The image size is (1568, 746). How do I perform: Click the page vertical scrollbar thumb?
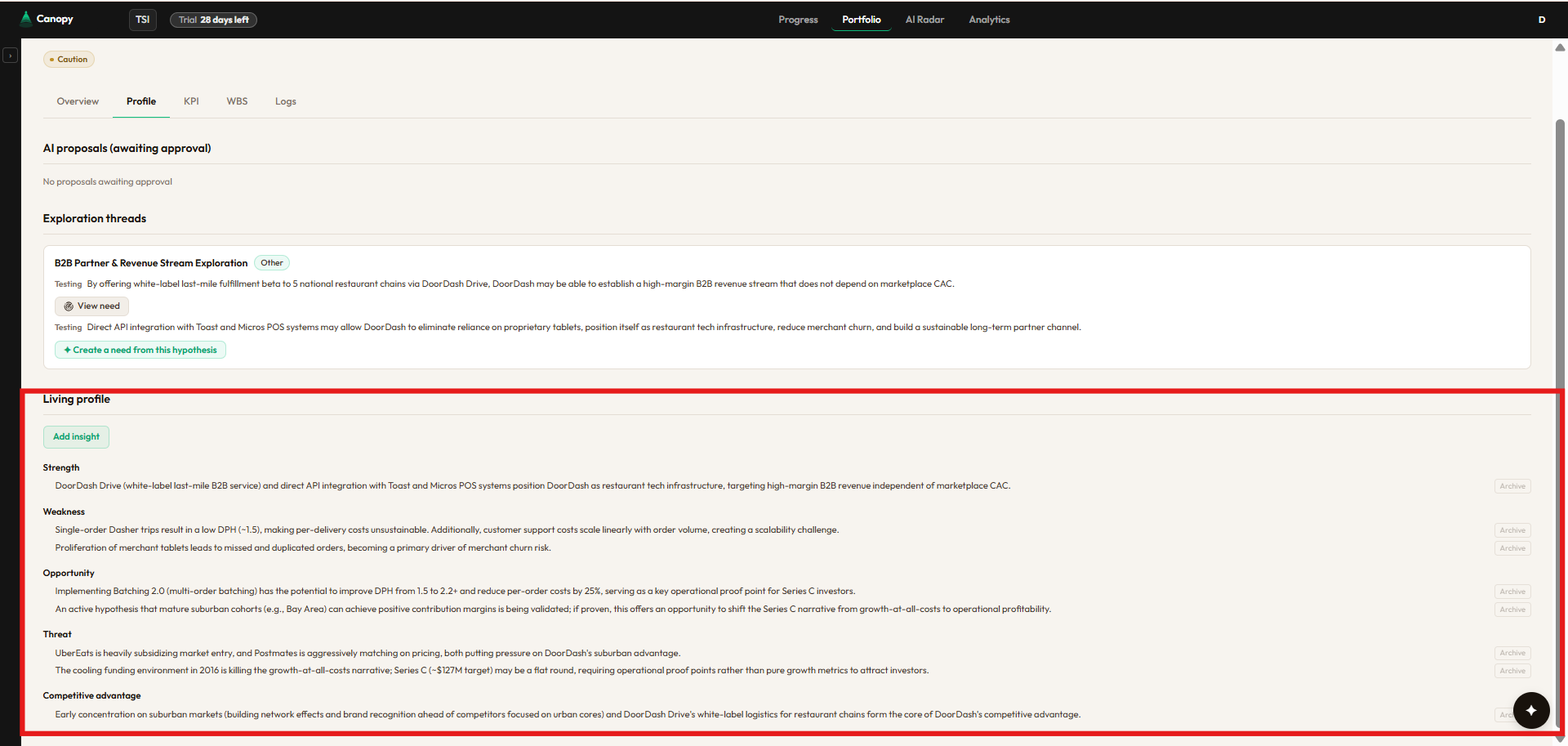(x=1560, y=425)
